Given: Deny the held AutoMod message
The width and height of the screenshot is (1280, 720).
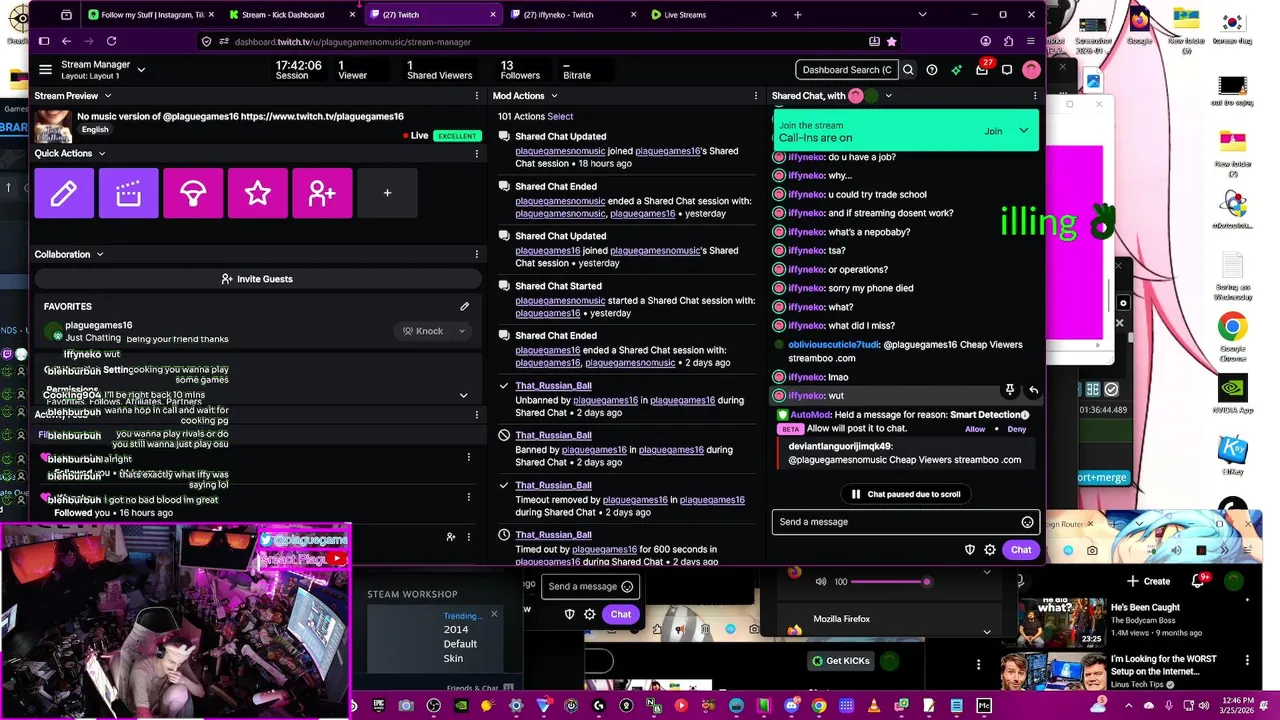Looking at the screenshot, I should point(1016,429).
